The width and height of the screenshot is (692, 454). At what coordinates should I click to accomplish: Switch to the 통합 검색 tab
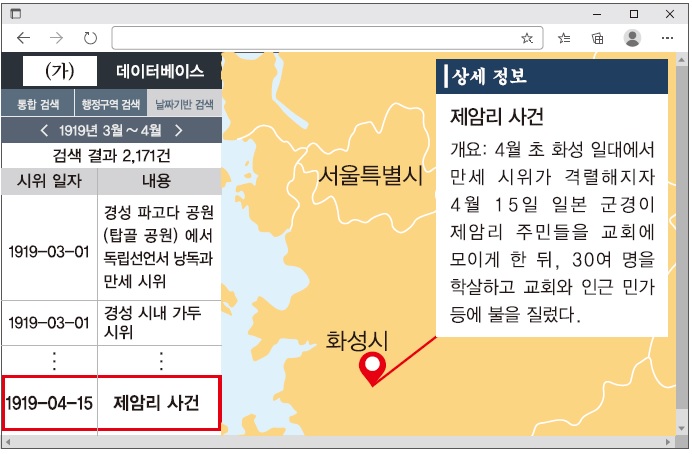click(37, 104)
